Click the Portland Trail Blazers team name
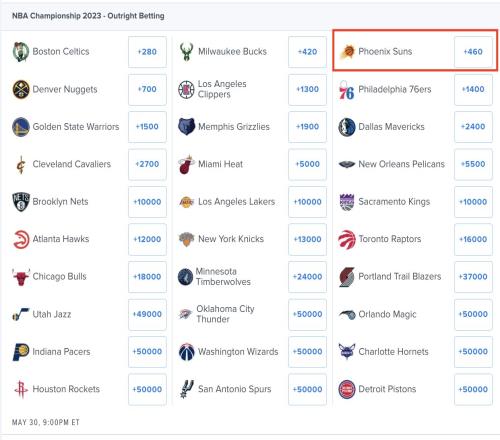The height and width of the screenshot is (440, 500). pos(400,277)
